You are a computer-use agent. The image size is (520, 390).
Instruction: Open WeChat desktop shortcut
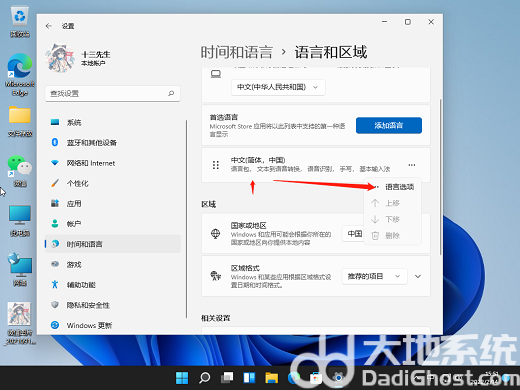click(20, 170)
